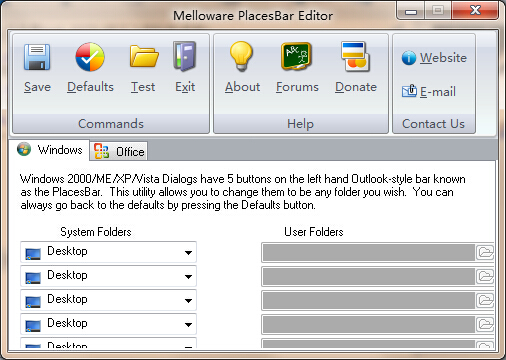Open the Website link

443,58
